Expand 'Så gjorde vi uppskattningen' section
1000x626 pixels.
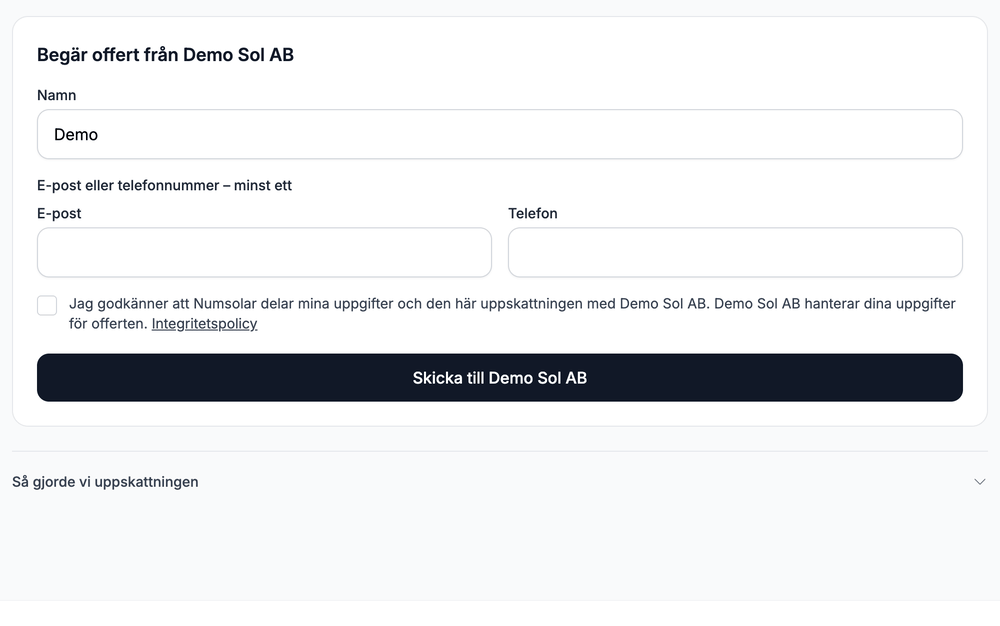pos(499,482)
